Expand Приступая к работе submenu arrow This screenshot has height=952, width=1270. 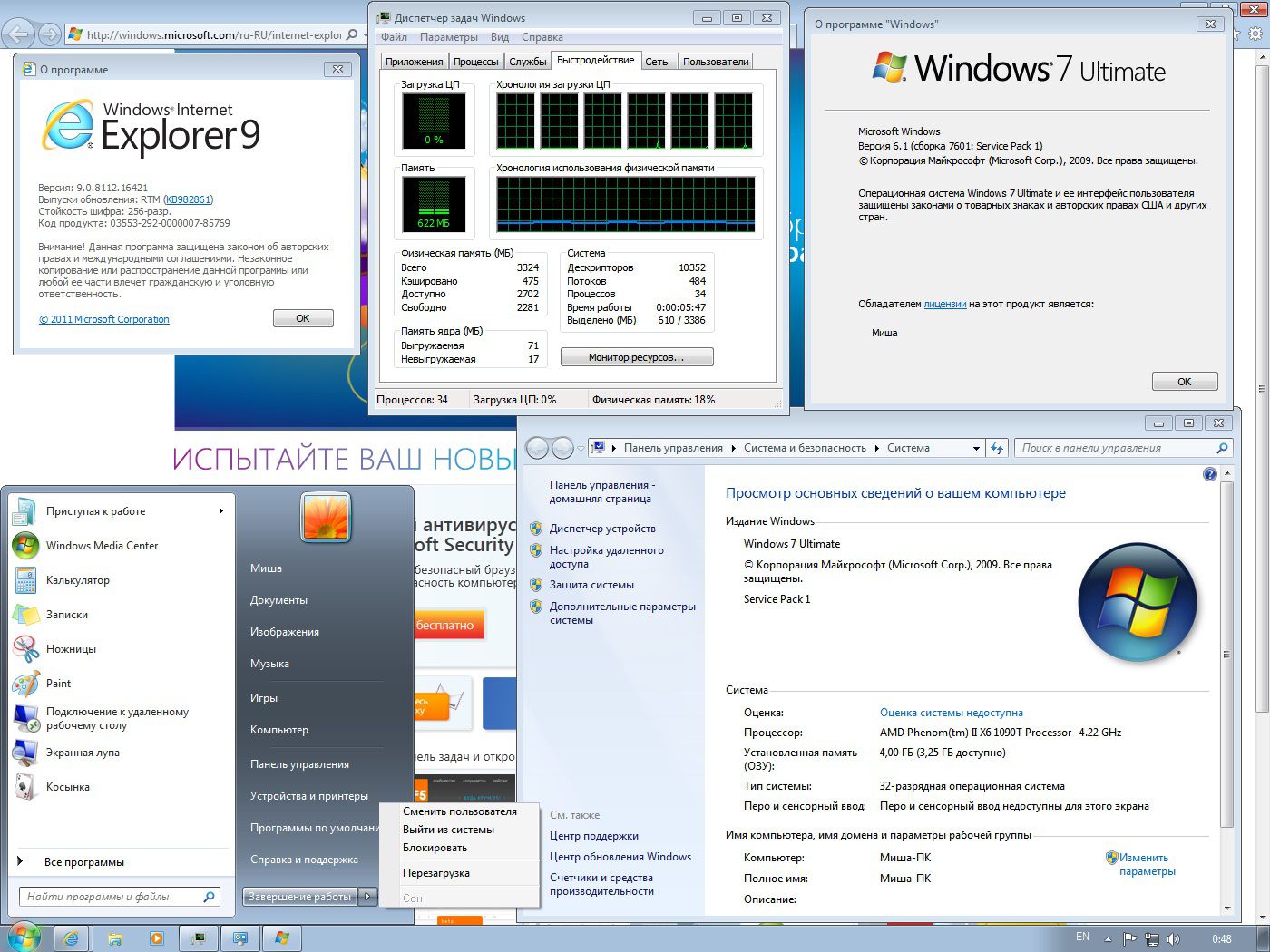[220, 511]
